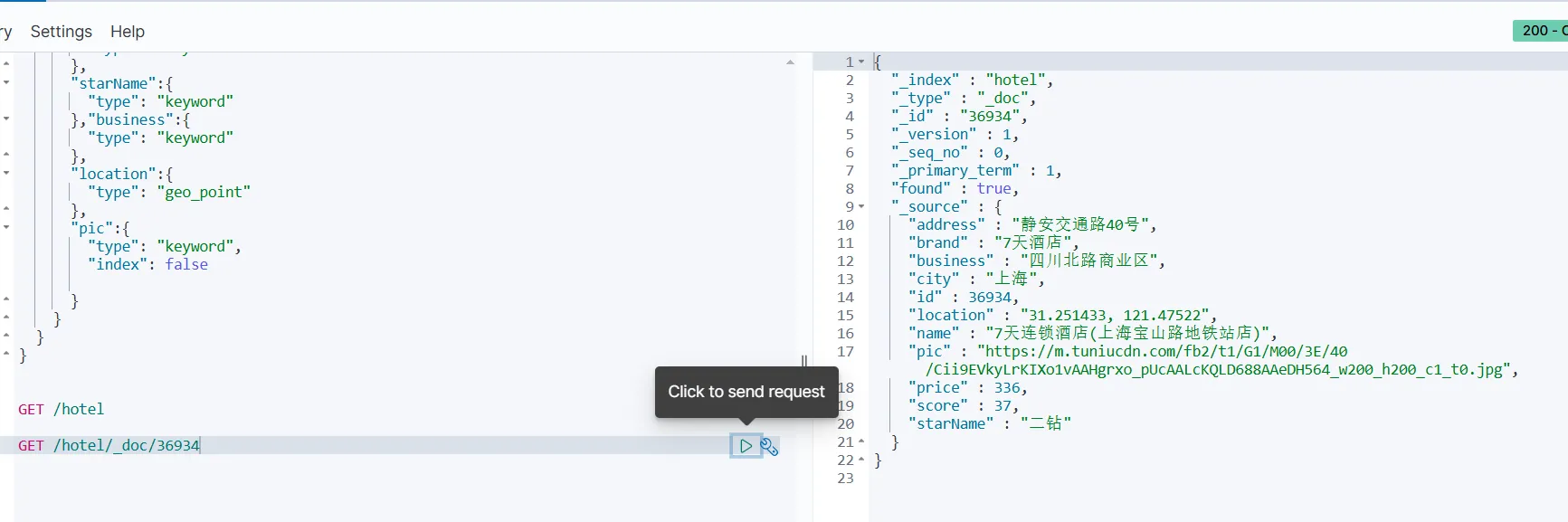
Task: Click line number 23 in the response gutter
Action: click(x=845, y=479)
